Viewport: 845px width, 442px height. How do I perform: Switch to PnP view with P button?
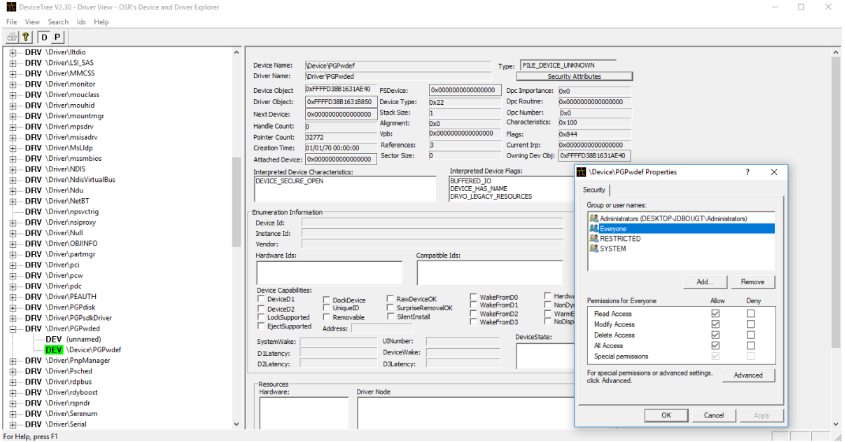(x=57, y=36)
